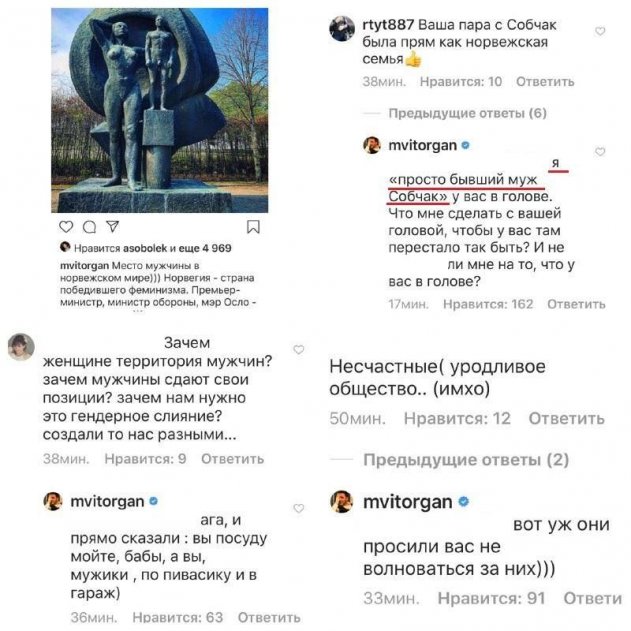Open comments via the speech bubble icon
The image size is (631, 631).
[89, 227]
